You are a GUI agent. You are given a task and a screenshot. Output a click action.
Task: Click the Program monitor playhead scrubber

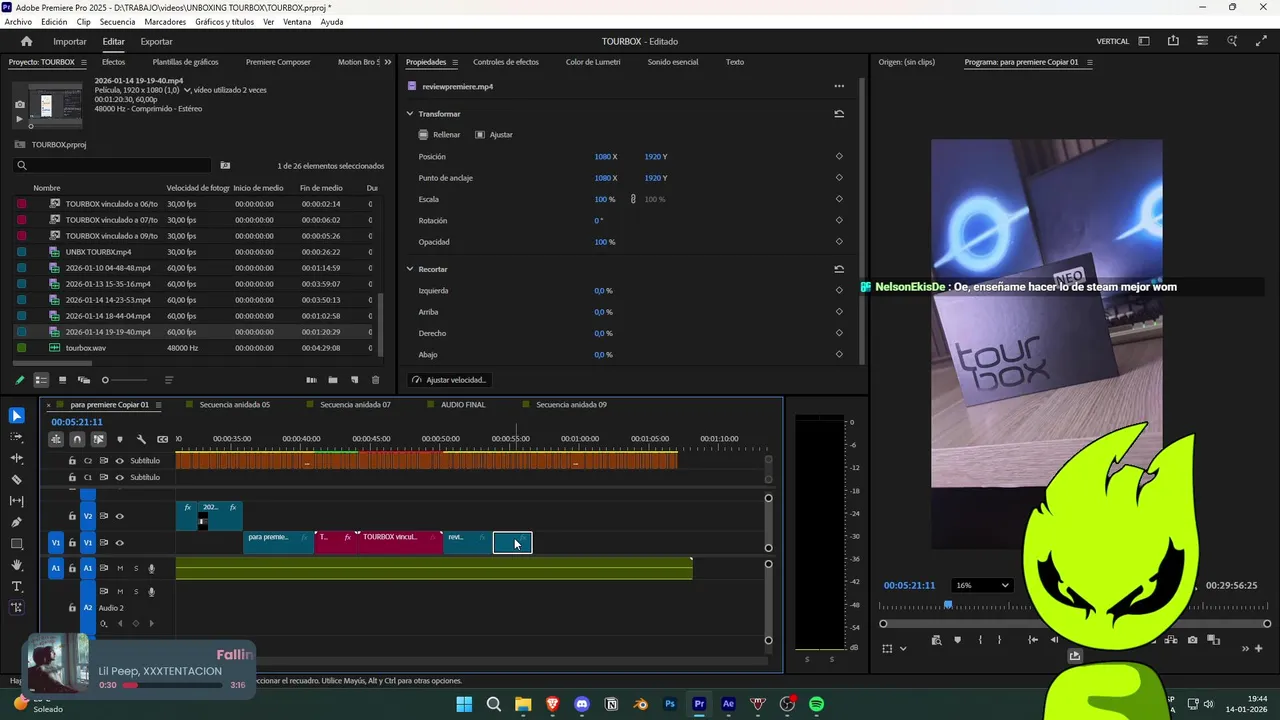[x=948, y=605]
